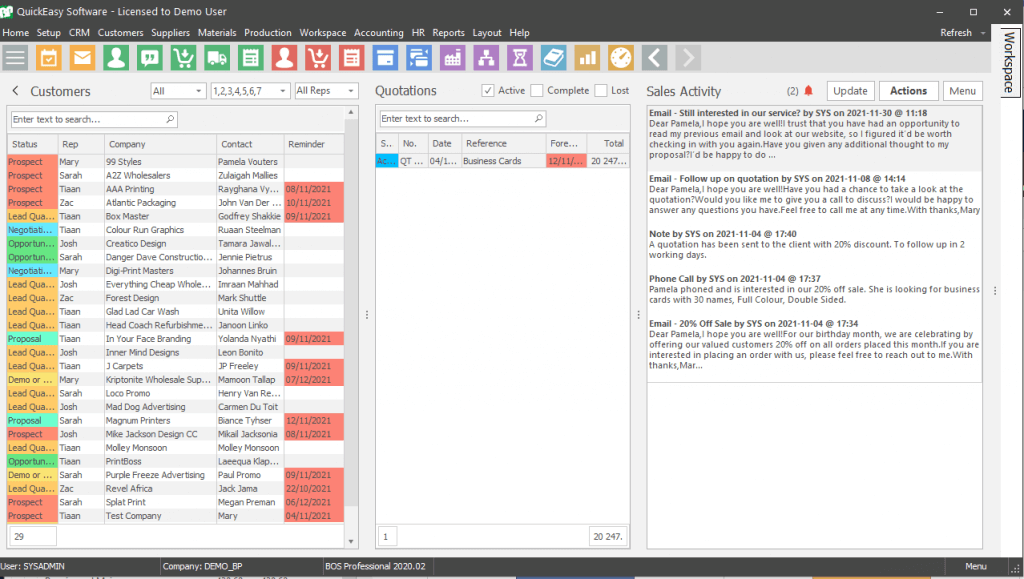Switch to the vertical Workspace tab
The height and width of the screenshot is (579, 1024).
1010,62
